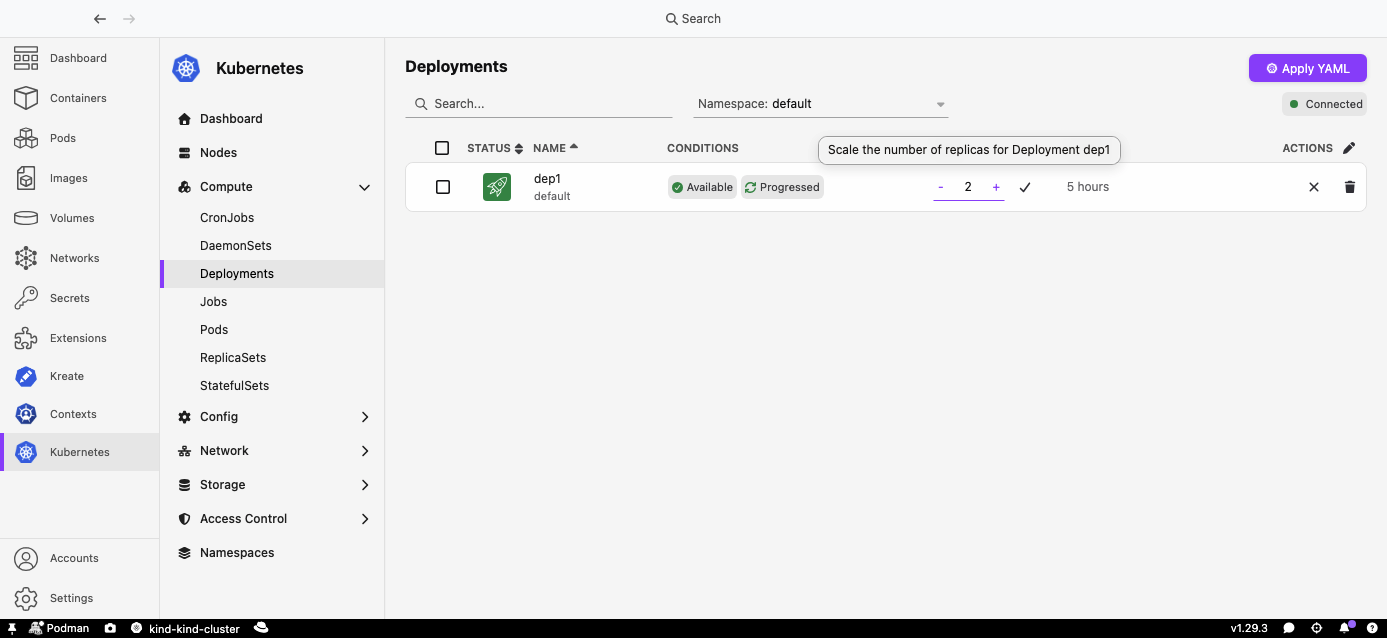Screen dimensions: 1387x638
Task: Open the Namespace dropdown
Action: coord(822,104)
